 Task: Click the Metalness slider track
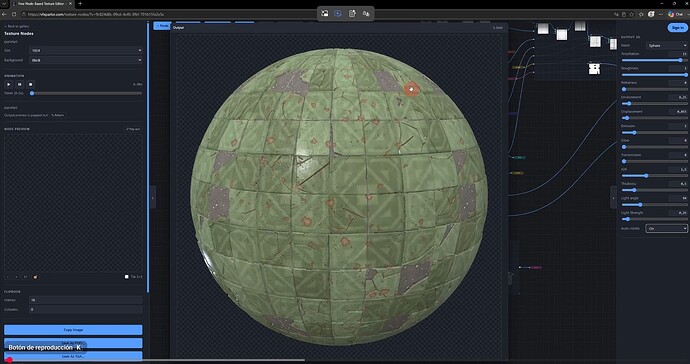654,89
